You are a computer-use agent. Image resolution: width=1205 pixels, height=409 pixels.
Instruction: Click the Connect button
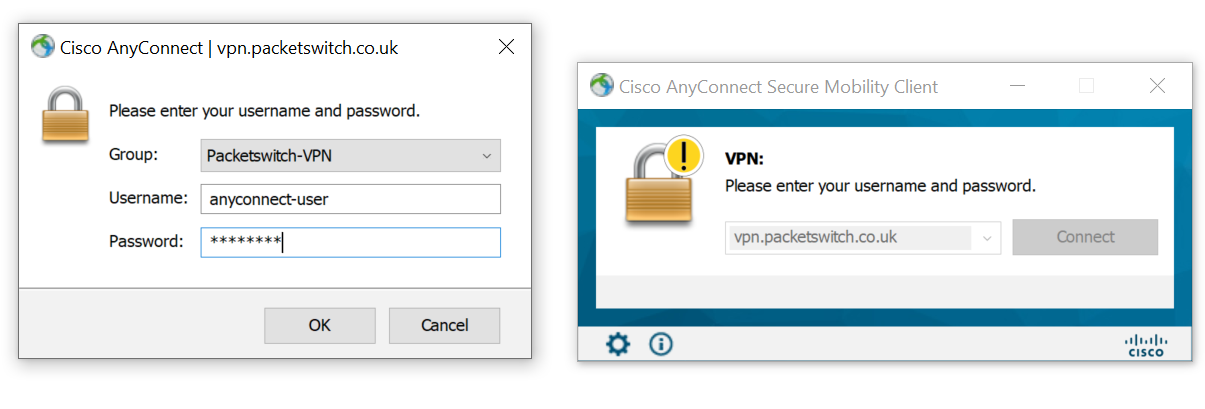click(1085, 238)
